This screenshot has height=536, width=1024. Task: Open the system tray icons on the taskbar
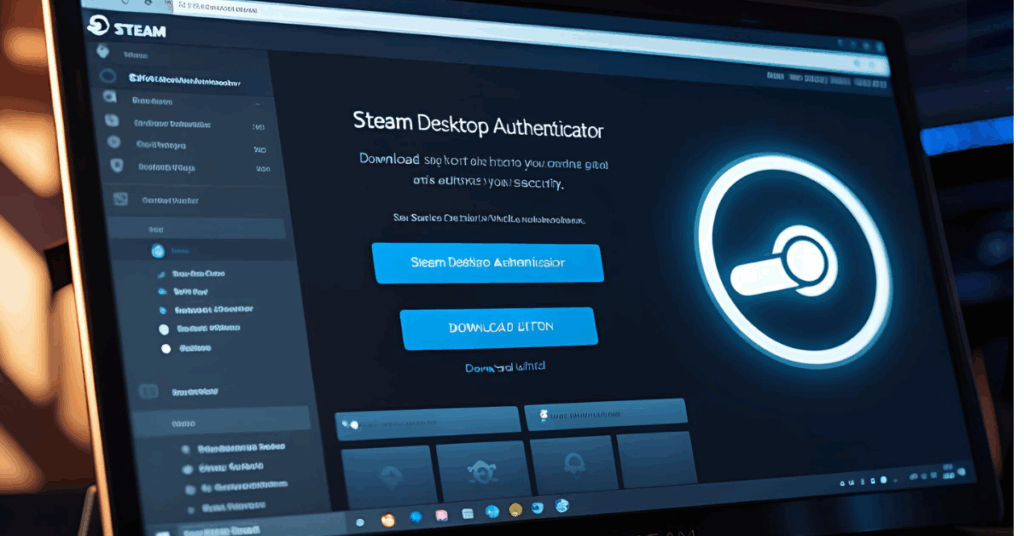(904, 477)
